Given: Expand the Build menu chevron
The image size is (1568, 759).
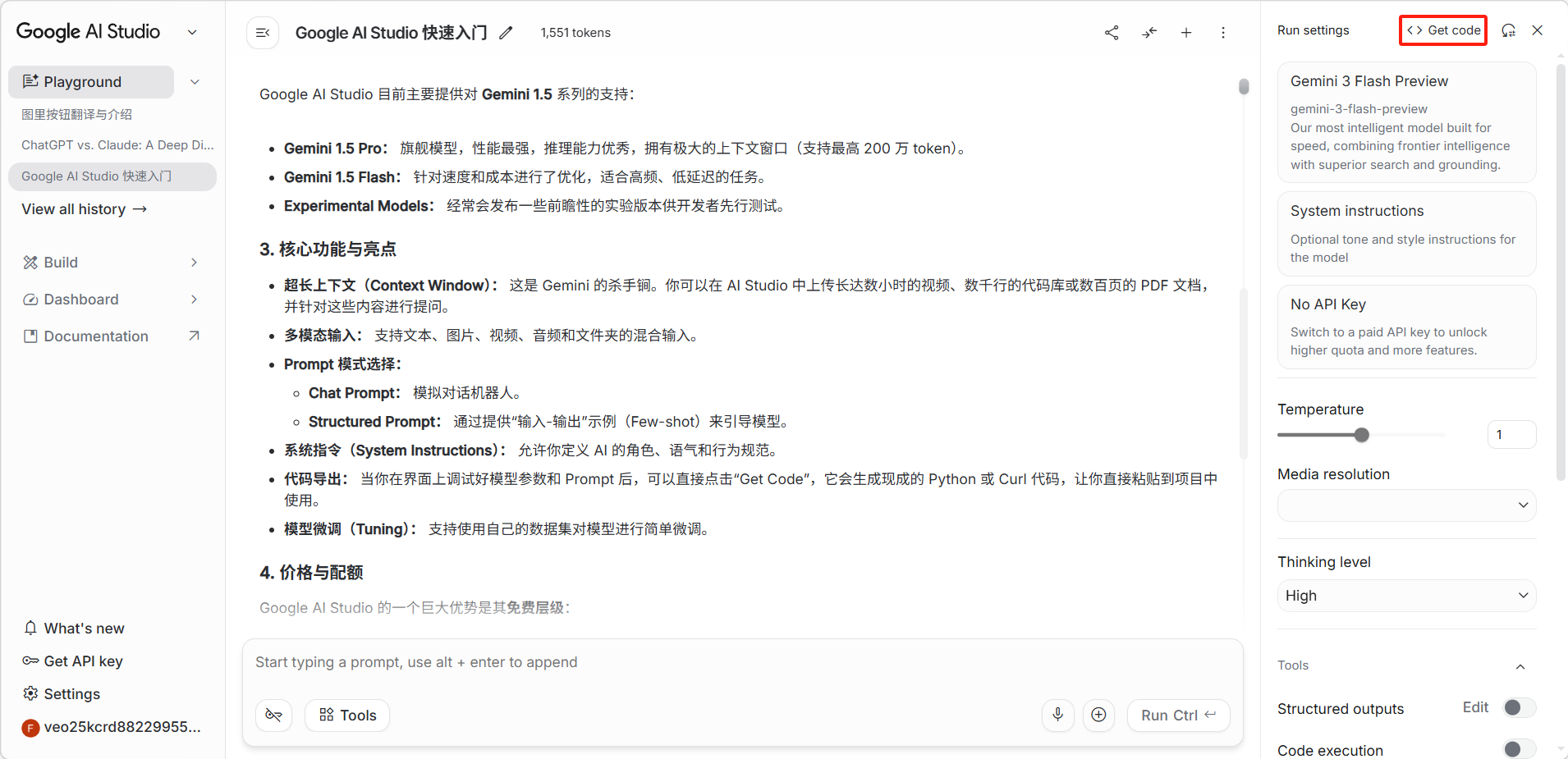Looking at the screenshot, I should [194, 263].
